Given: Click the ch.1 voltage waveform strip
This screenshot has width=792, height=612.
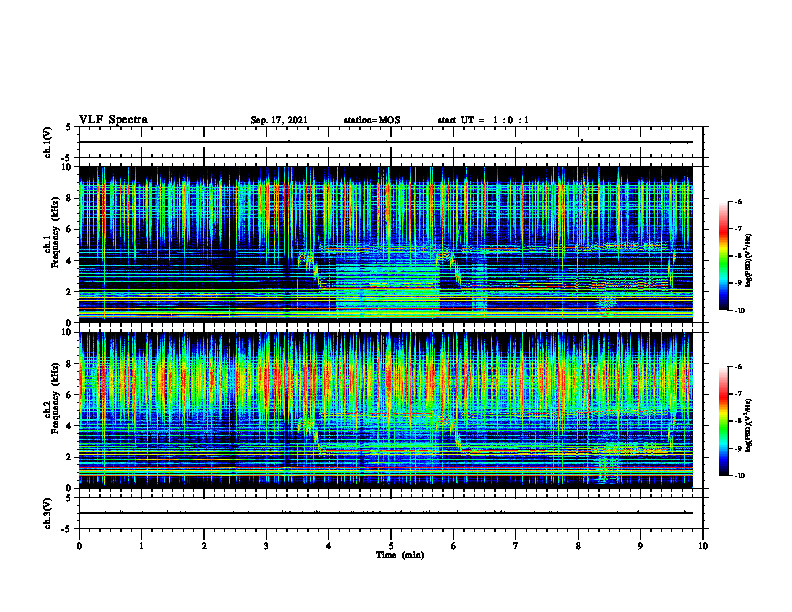Looking at the screenshot, I should pos(391,142).
